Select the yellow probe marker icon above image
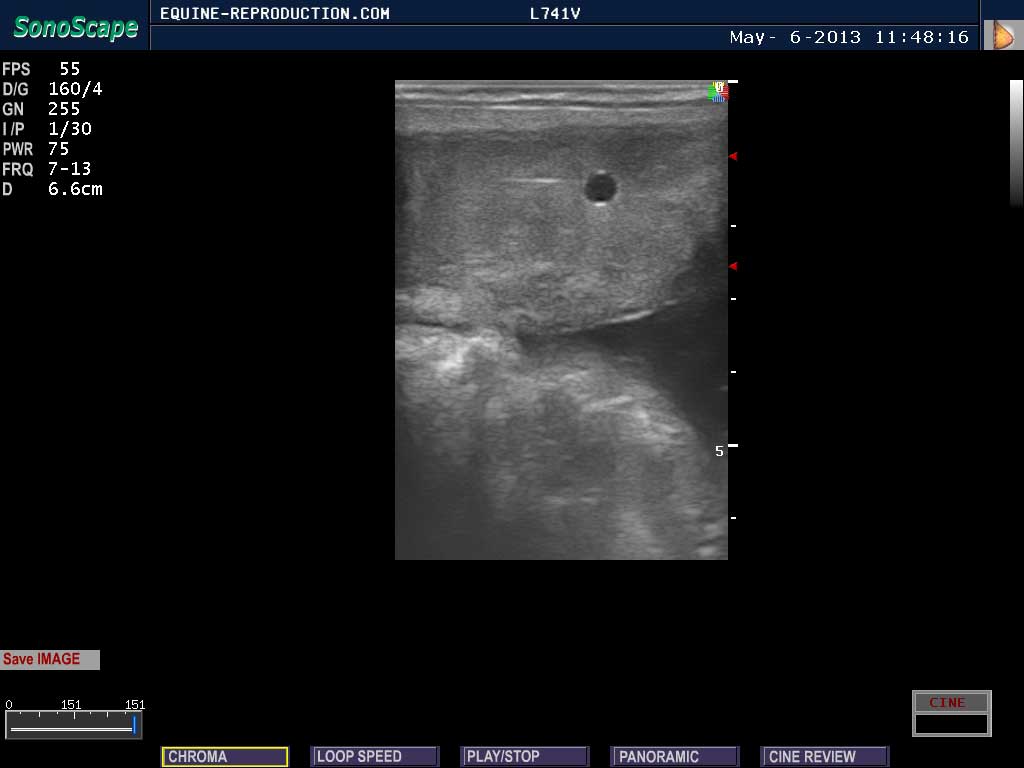Viewport: 1024px width, 768px height. coord(718,85)
